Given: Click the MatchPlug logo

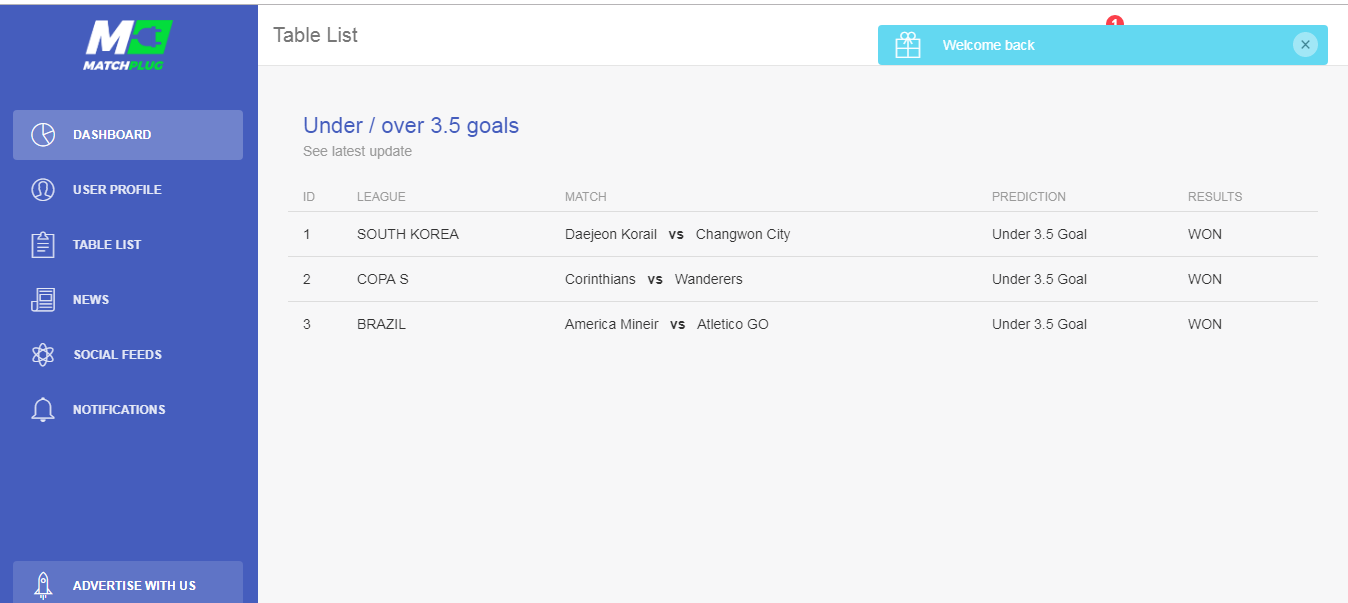Looking at the screenshot, I should point(128,45).
